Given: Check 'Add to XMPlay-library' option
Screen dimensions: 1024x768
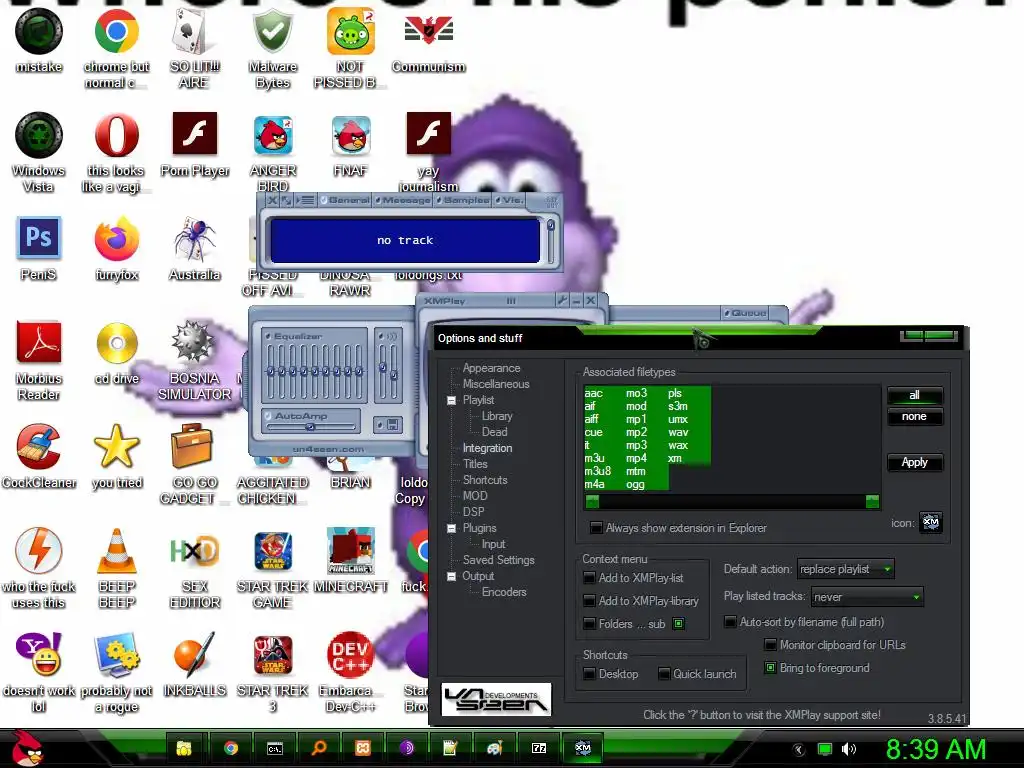Looking at the screenshot, I should (x=589, y=601).
